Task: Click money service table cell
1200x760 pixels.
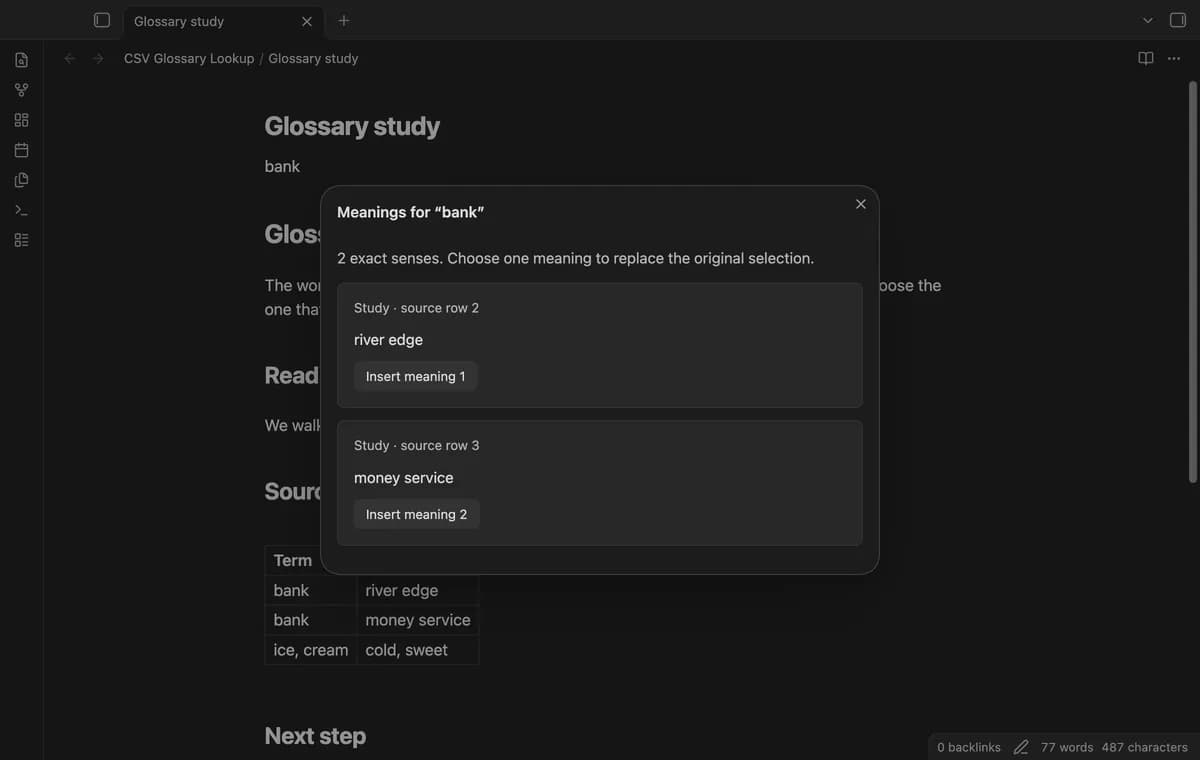Action: pyautogui.click(x=417, y=620)
